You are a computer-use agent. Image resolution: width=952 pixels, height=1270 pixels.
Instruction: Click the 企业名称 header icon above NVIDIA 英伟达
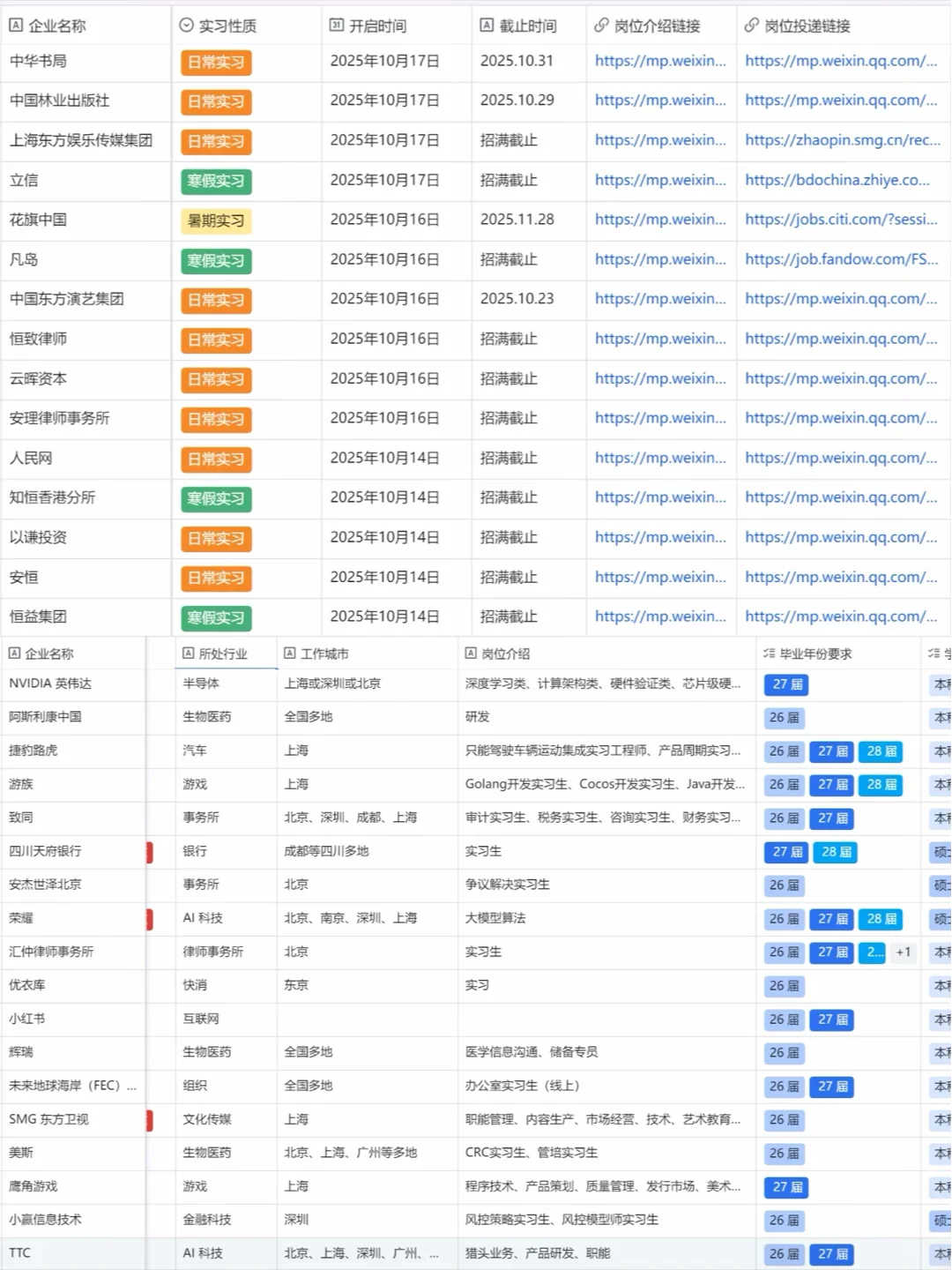14,654
